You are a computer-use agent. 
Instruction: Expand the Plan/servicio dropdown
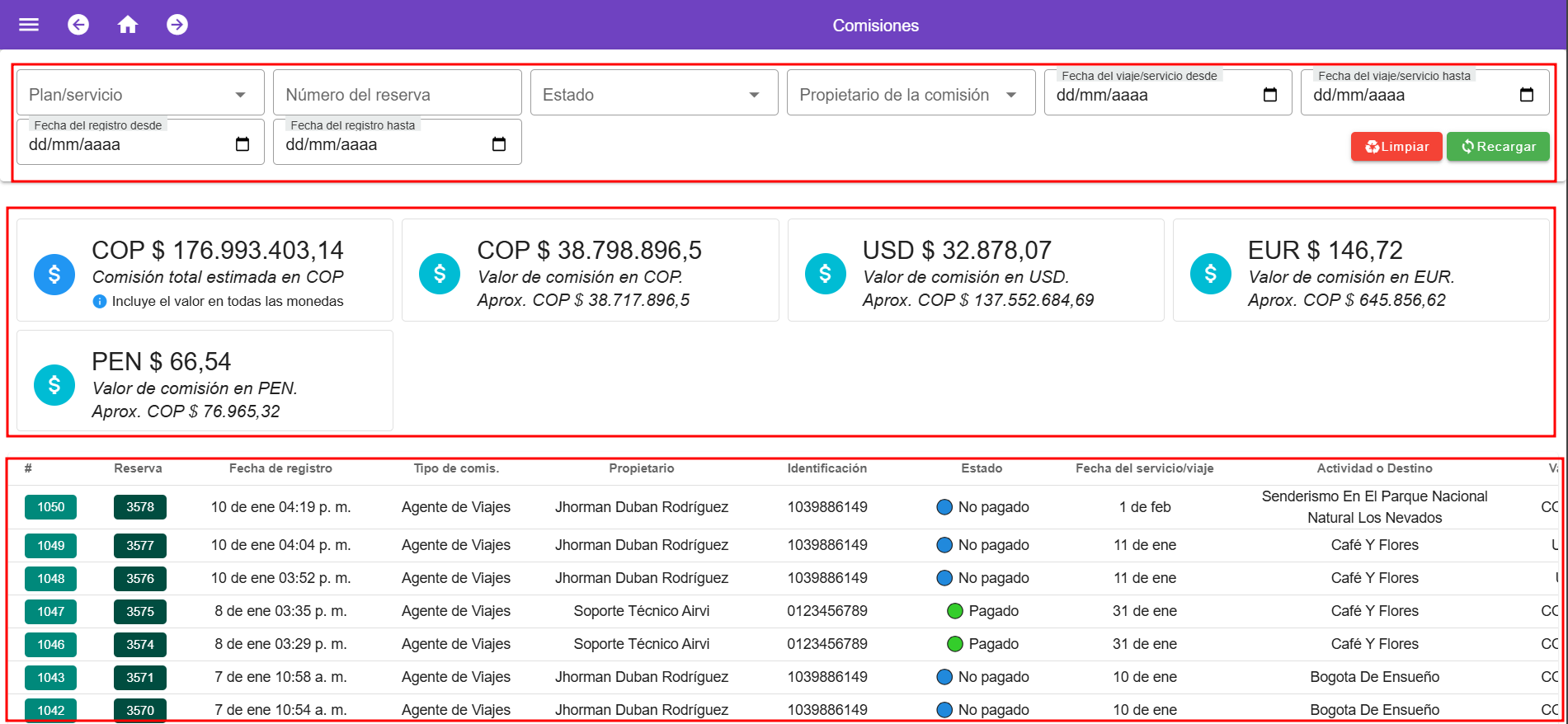[240, 95]
